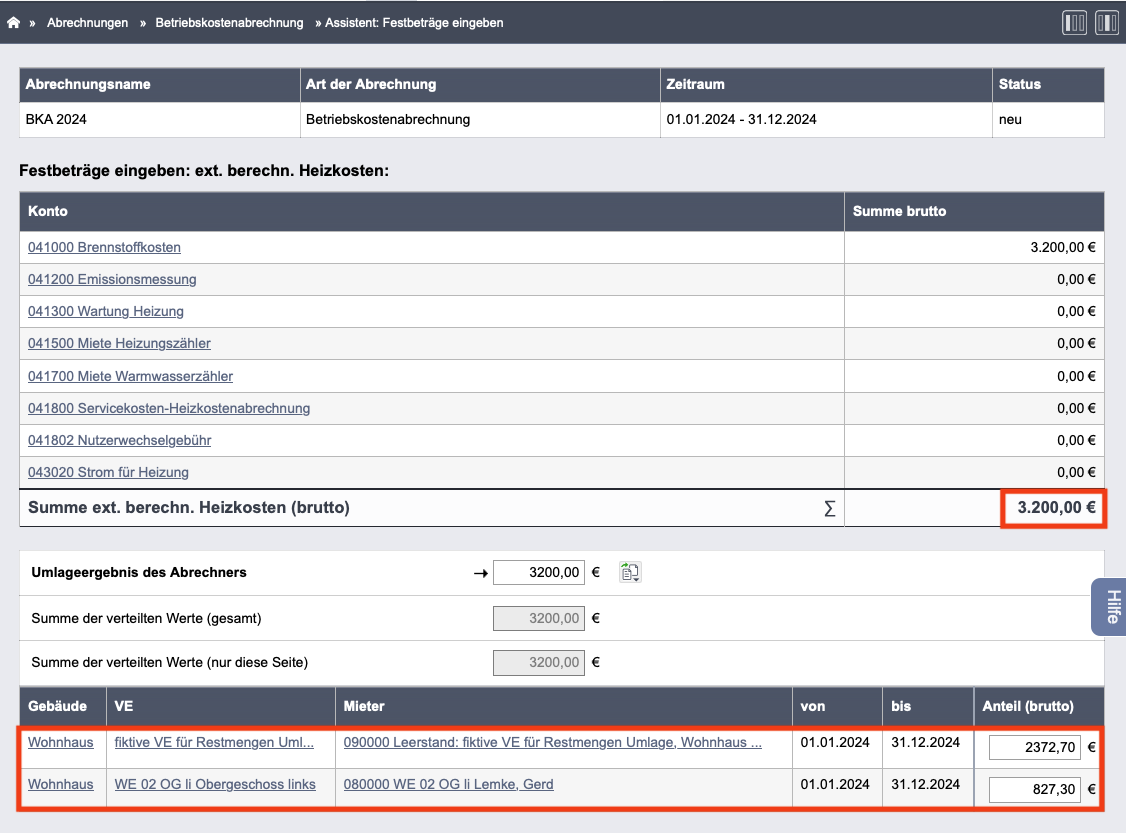The width and height of the screenshot is (1126, 833).
Task: Open 041802 Nutzerwechselgebühr account link
Action: (119, 440)
